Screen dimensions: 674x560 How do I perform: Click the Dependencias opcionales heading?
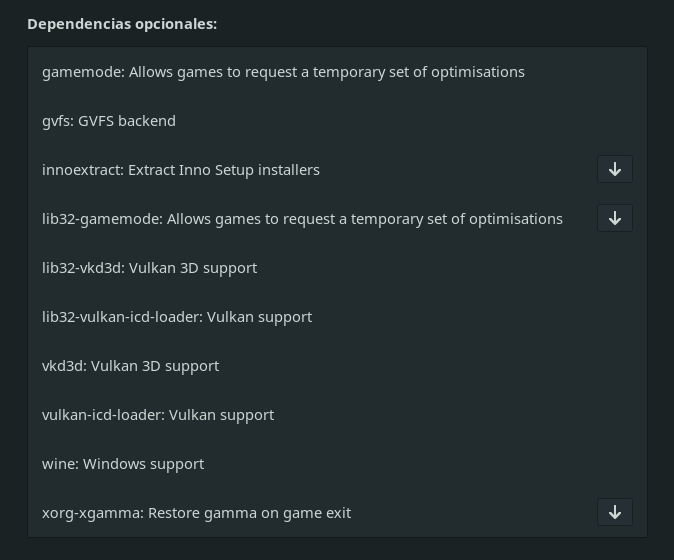122,24
